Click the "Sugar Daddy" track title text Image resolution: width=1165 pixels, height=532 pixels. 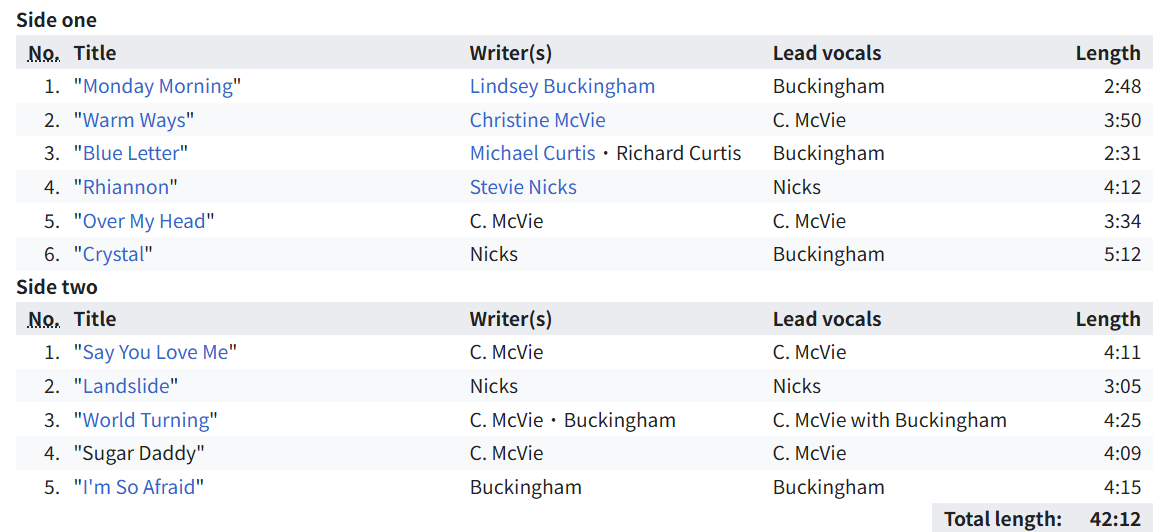pos(139,453)
